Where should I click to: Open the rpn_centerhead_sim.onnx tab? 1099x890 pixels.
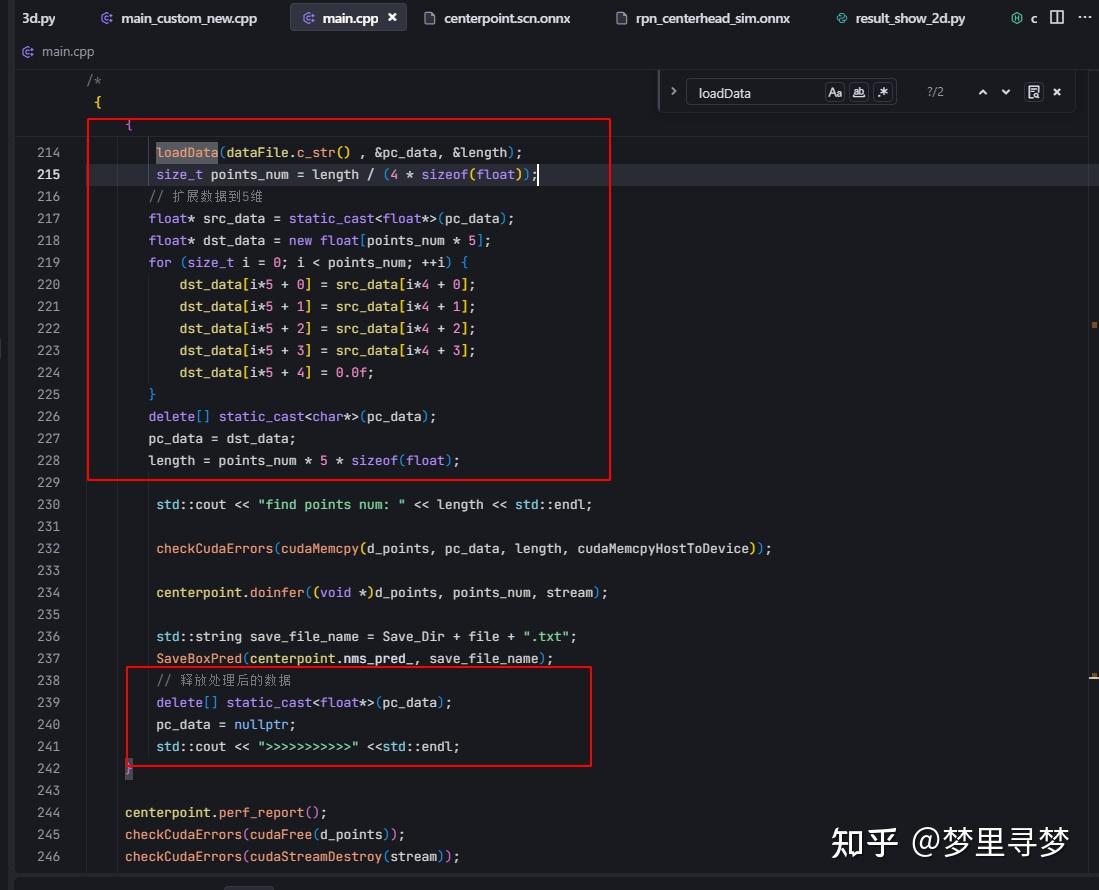click(703, 18)
